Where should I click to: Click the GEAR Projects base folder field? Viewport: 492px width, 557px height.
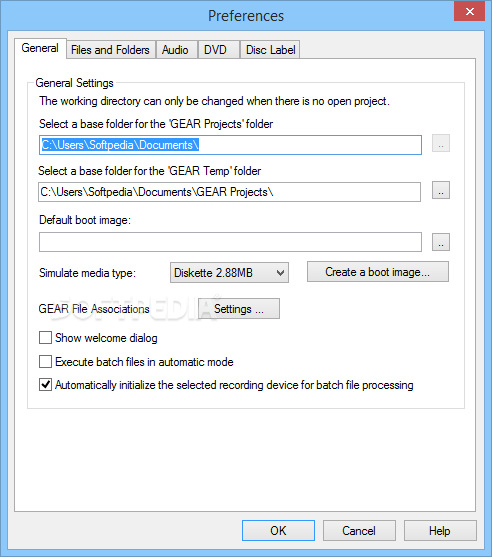(x=230, y=145)
